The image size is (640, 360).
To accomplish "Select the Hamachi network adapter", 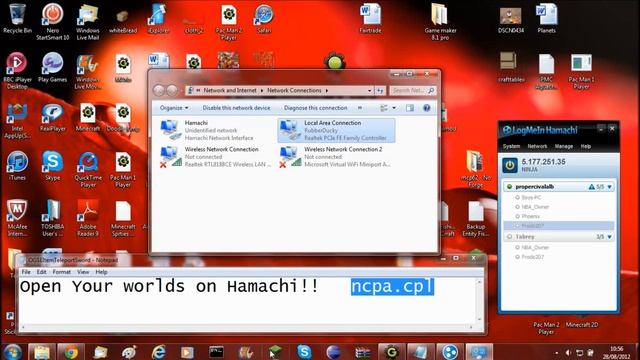I will (216, 130).
